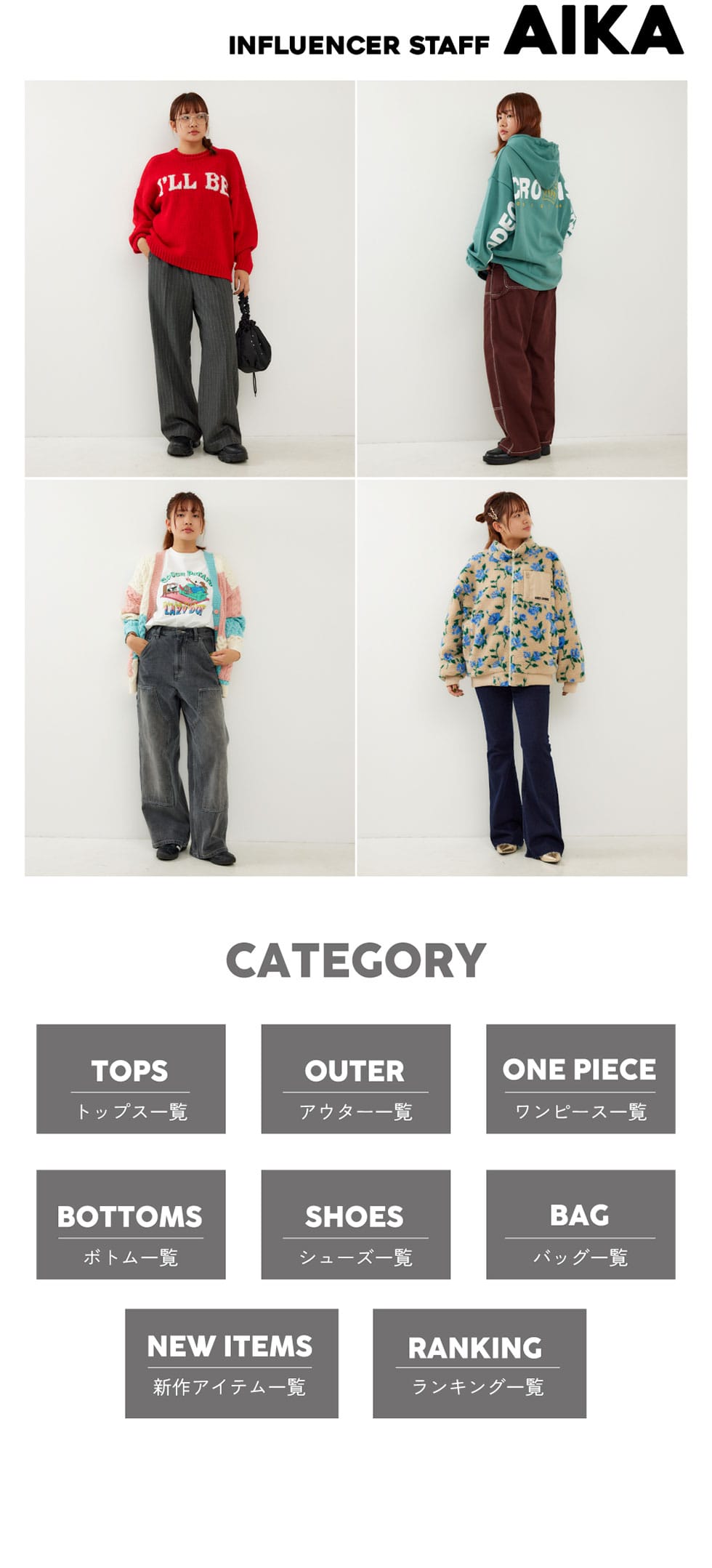
Task: Click the gray pinstripe wide pants
Action: coord(195,353)
